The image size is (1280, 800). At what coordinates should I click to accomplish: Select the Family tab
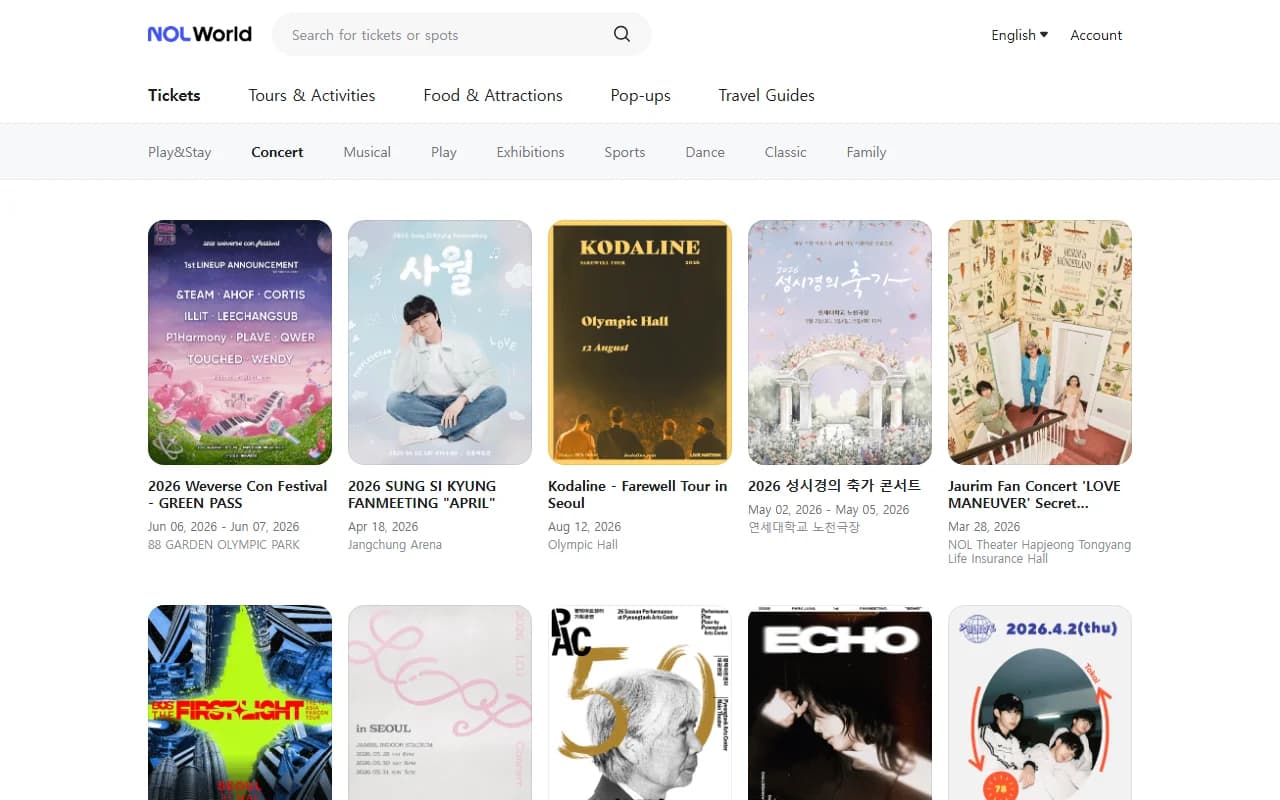click(x=865, y=151)
